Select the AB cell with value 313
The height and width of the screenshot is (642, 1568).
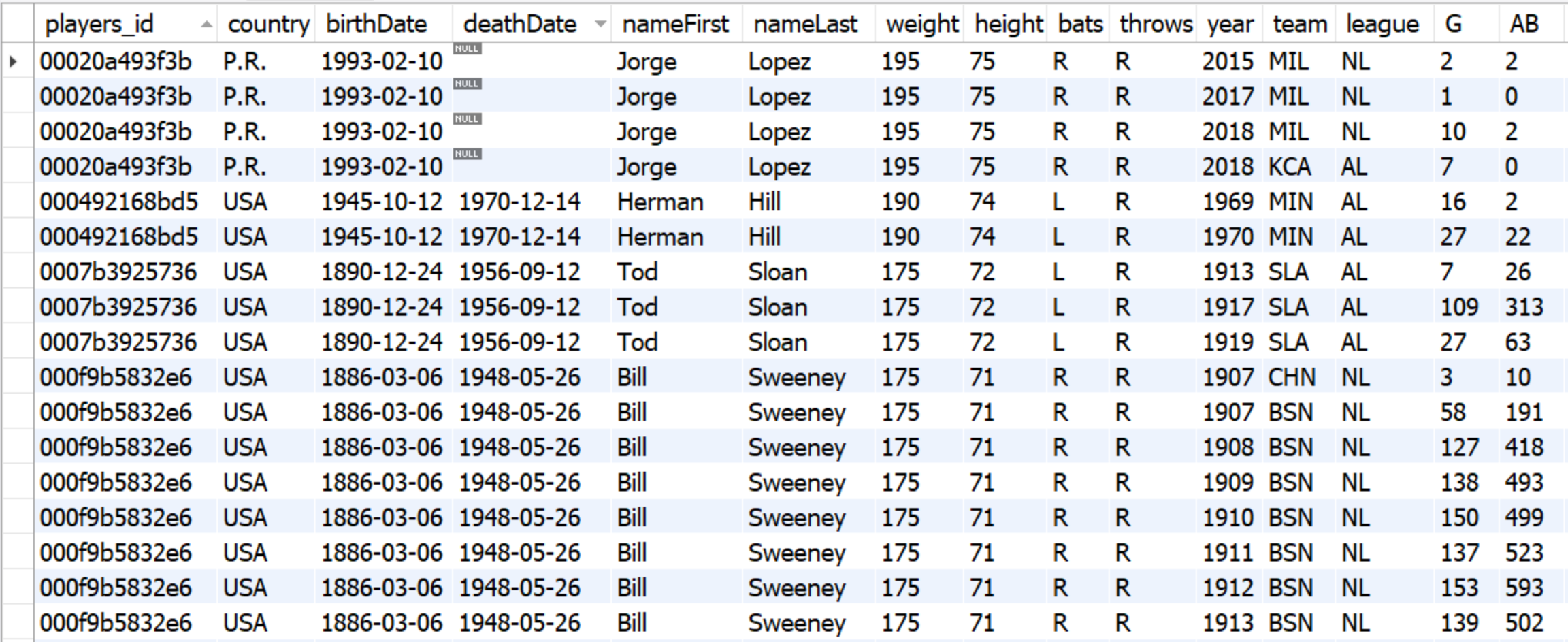pos(1524,308)
